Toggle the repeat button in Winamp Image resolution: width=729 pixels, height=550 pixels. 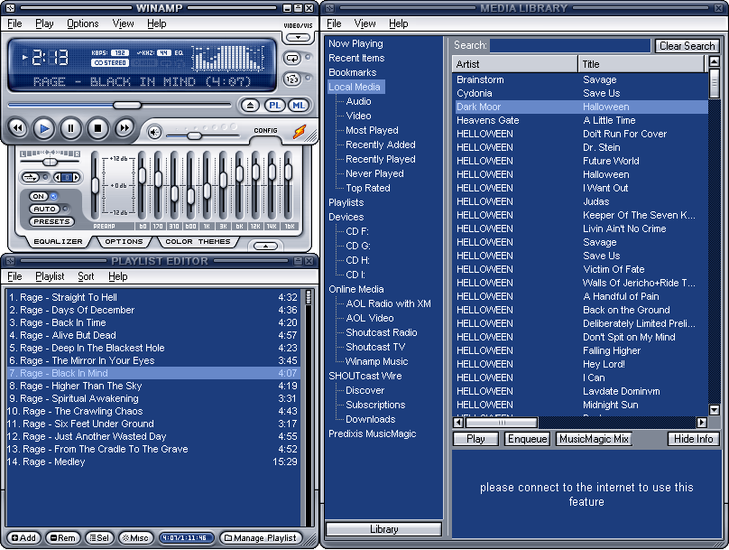292,58
